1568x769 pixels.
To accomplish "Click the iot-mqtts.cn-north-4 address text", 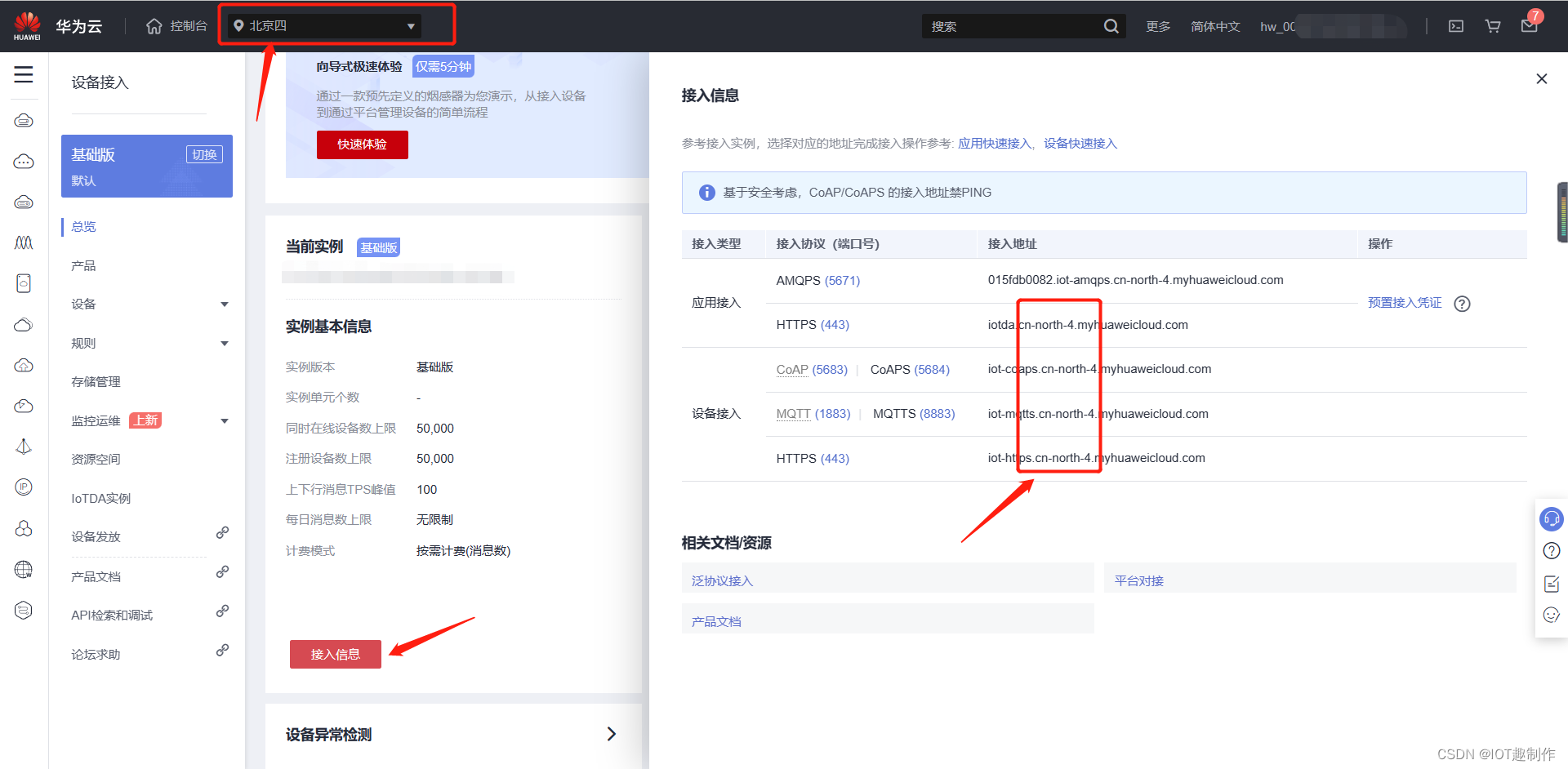I will 1098,414.
